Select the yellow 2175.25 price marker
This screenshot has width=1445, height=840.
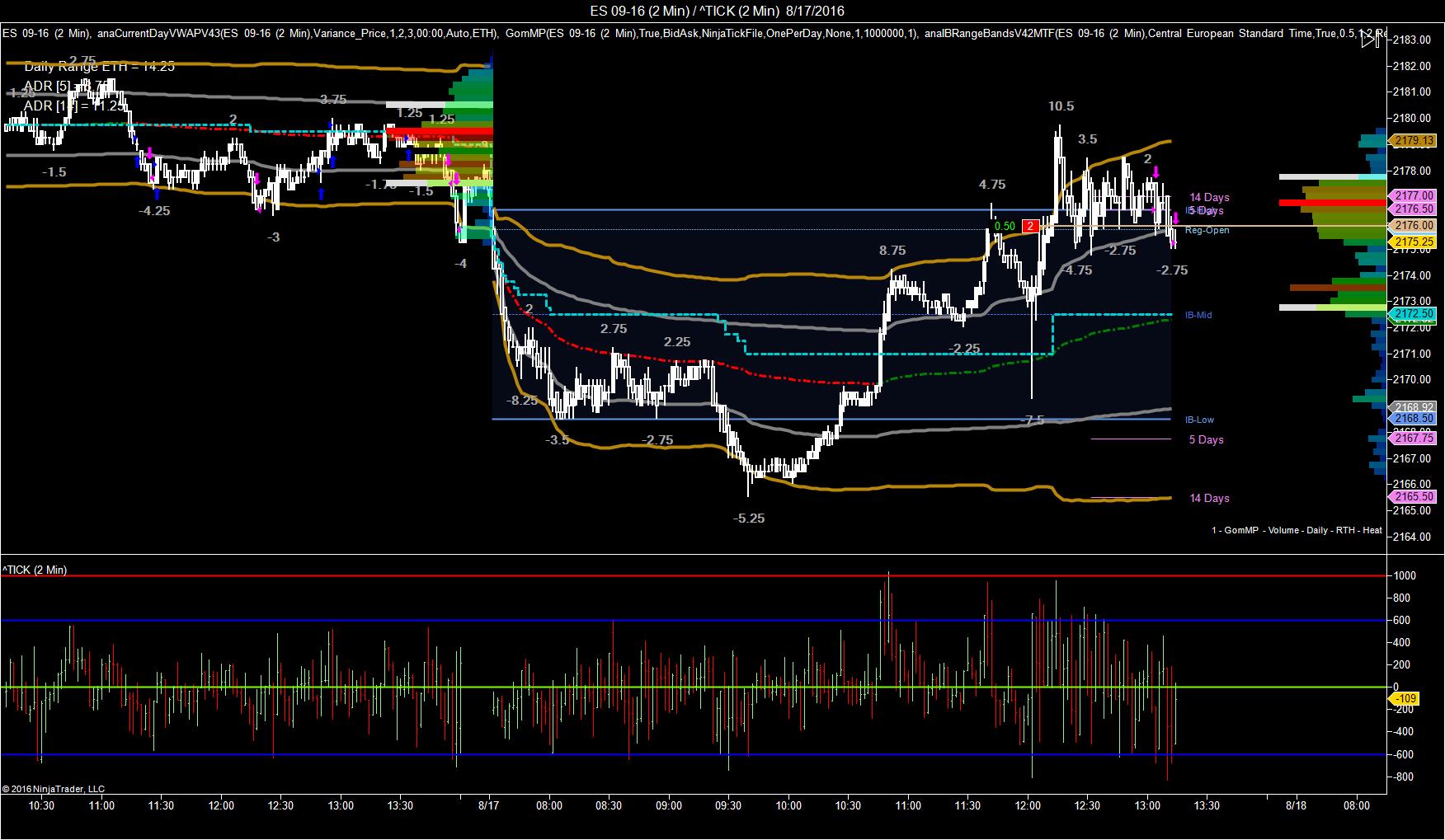pyautogui.click(x=1414, y=242)
